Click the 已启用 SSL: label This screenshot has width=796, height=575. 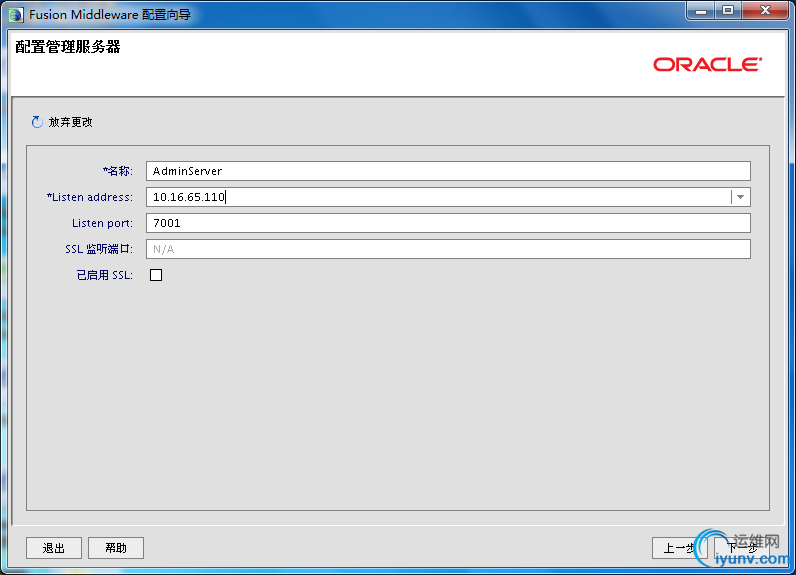pyautogui.click(x=105, y=275)
